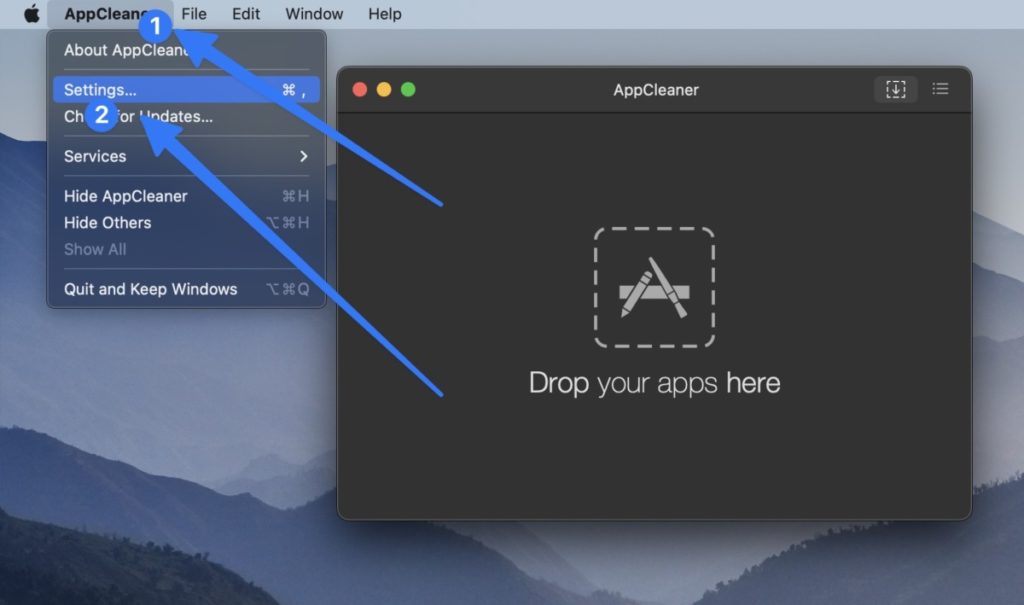The width and height of the screenshot is (1024, 605).
Task: Open the Help menu
Action: coord(385,14)
